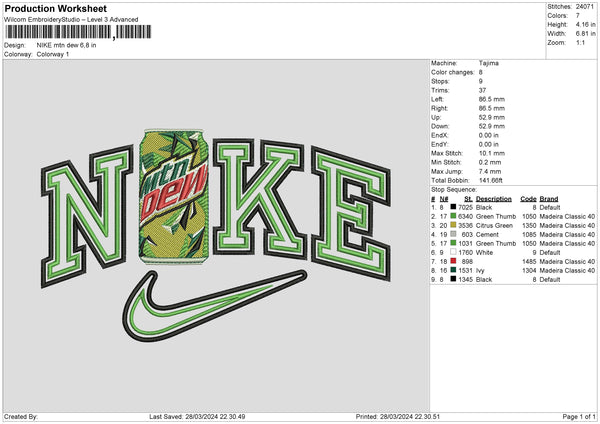Click 'Madeira Classic 40' in the Cement row
600x424 pixels.
(567, 235)
